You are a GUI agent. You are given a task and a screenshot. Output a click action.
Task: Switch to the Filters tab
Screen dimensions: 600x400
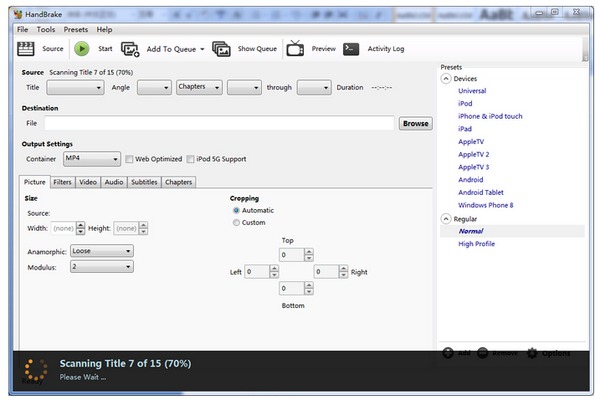pyautogui.click(x=62, y=182)
